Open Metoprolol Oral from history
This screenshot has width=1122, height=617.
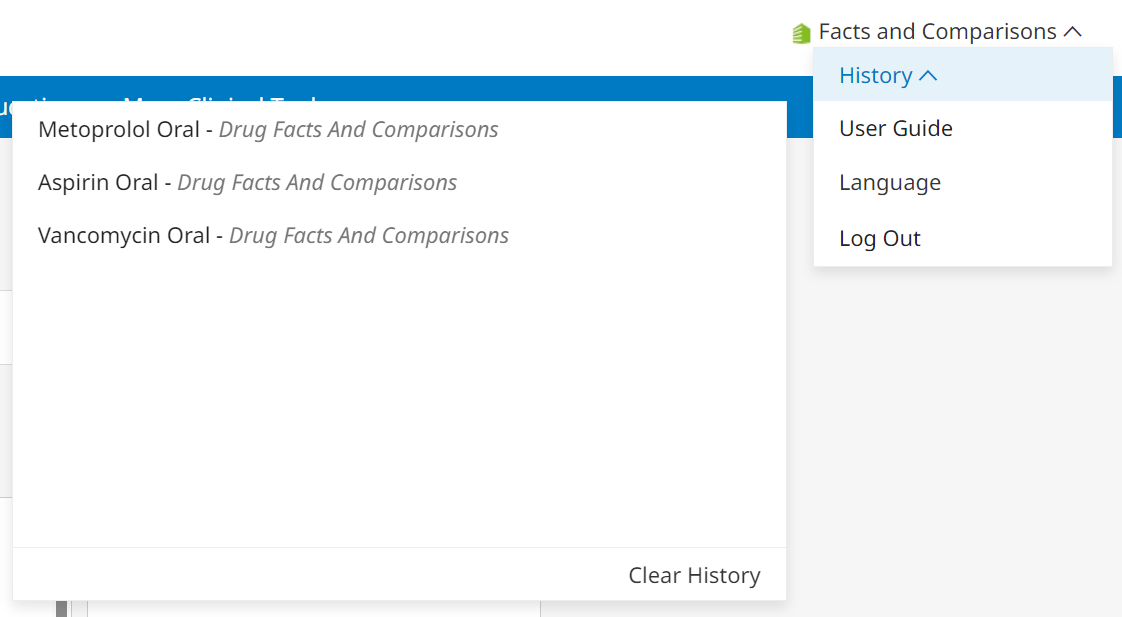(119, 130)
